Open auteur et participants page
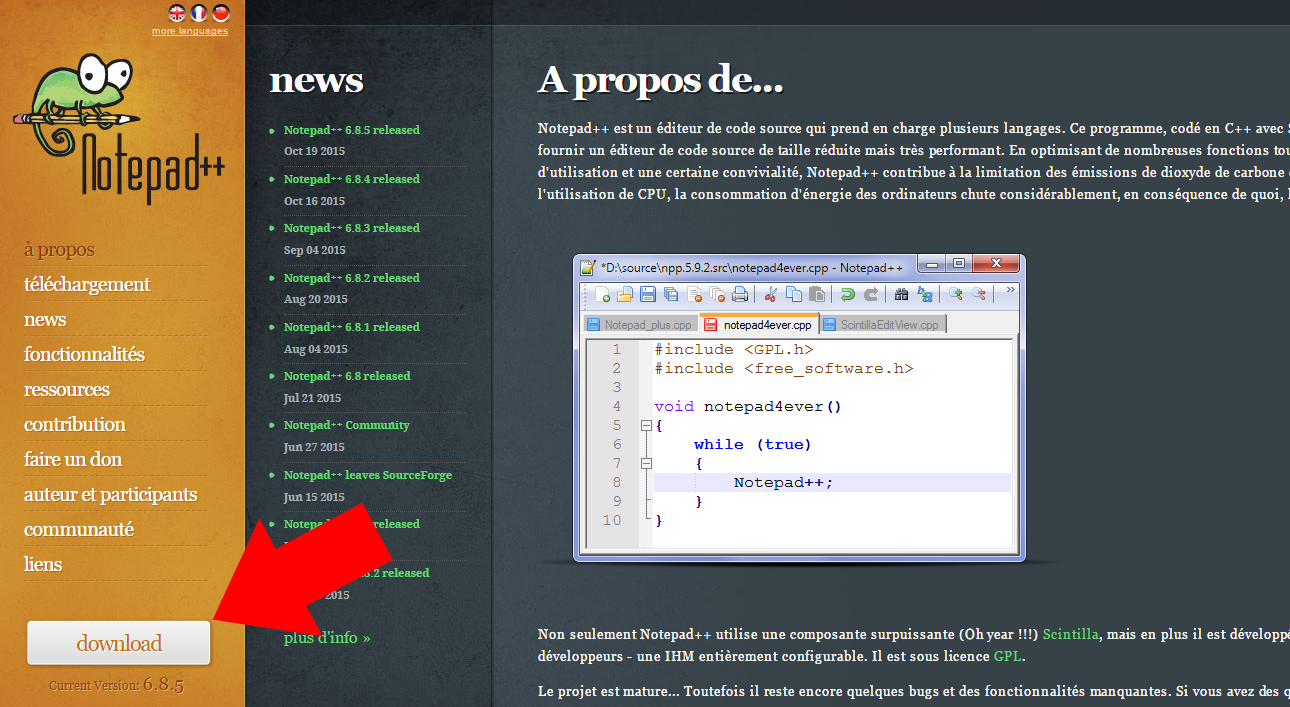 point(110,494)
